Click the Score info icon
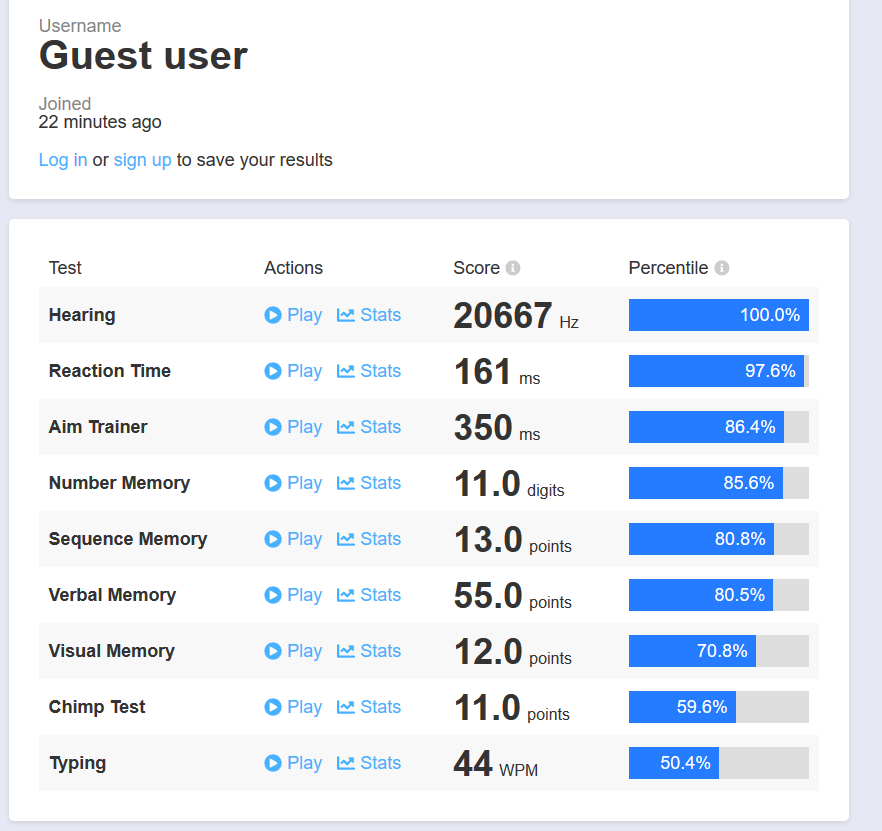Image resolution: width=882 pixels, height=831 pixels. pyautogui.click(x=513, y=268)
